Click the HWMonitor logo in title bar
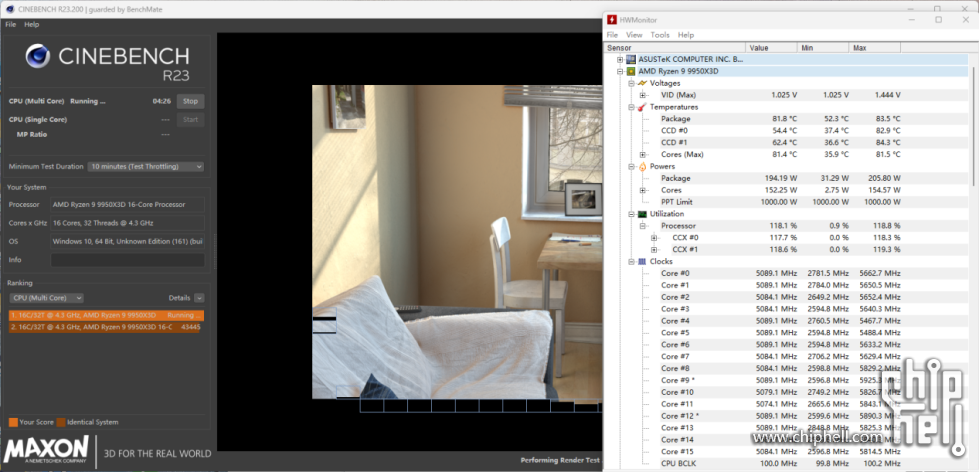This screenshot has width=979, height=472. coord(611,19)
